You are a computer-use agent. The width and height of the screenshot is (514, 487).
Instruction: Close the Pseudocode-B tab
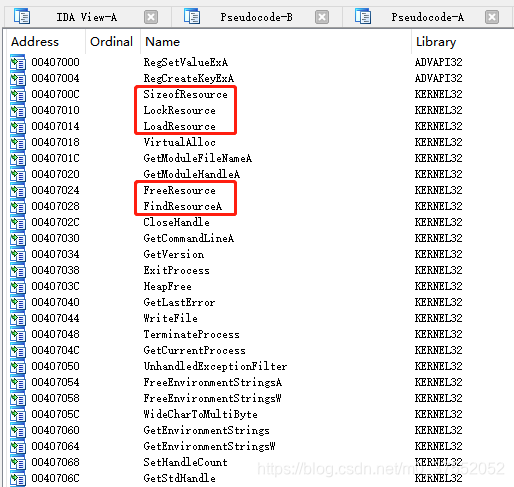tap(322, 17)
